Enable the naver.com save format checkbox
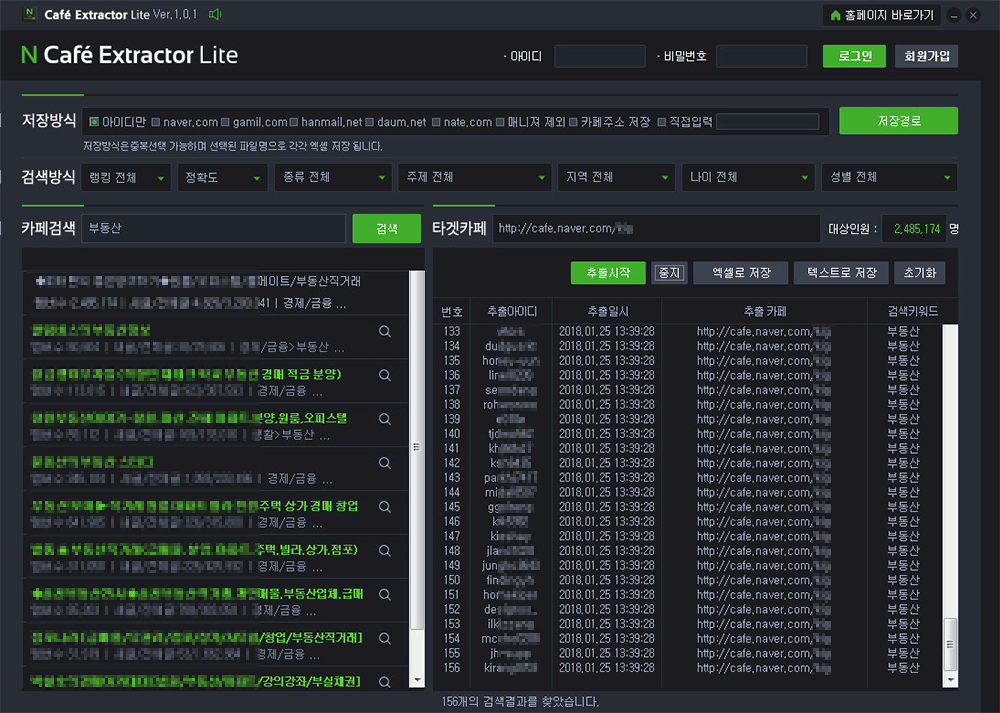The width and height of the screenshot is (1000, 713). [x=156, y=122]
